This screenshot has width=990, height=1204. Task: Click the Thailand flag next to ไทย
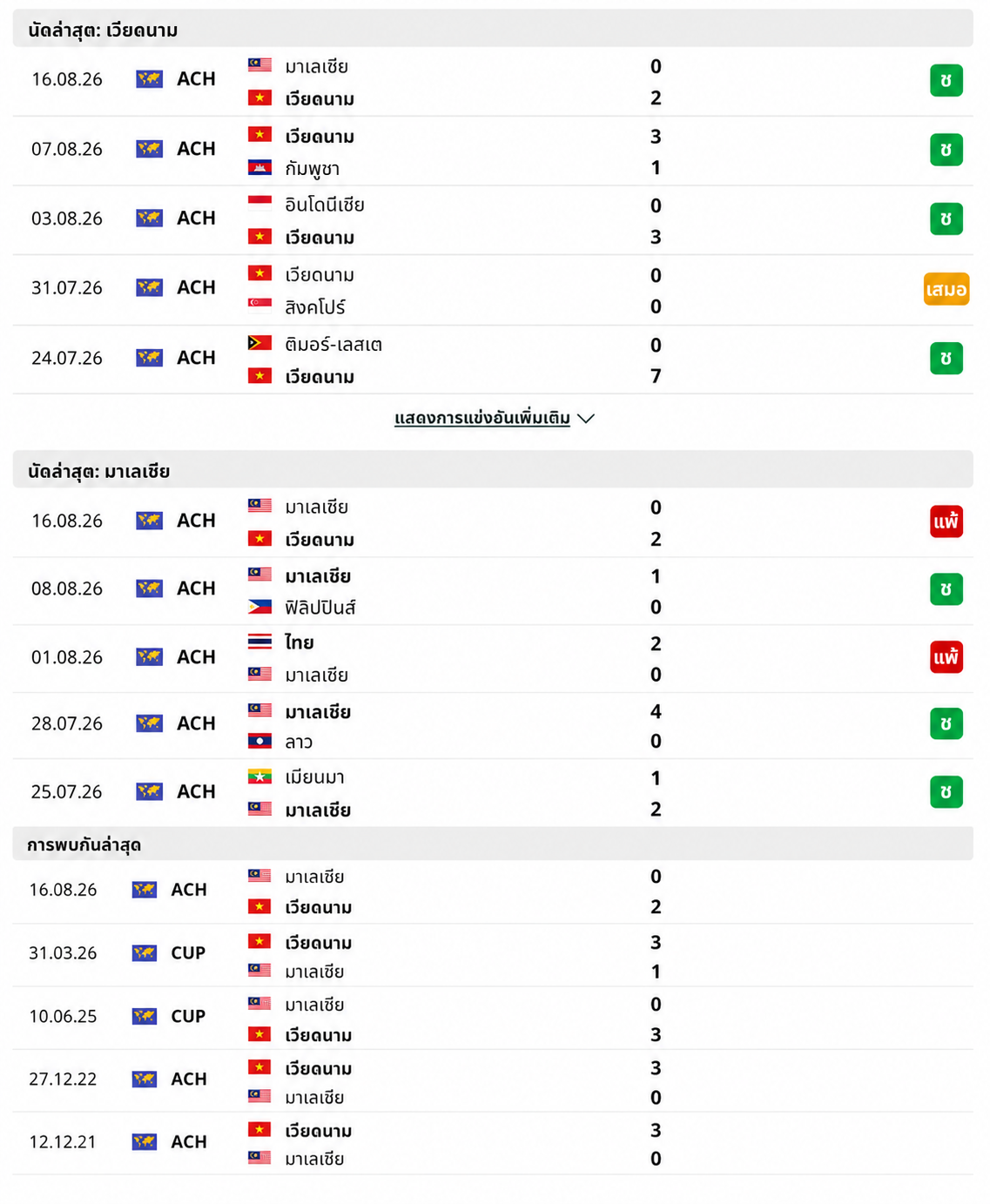coord(259,642)
